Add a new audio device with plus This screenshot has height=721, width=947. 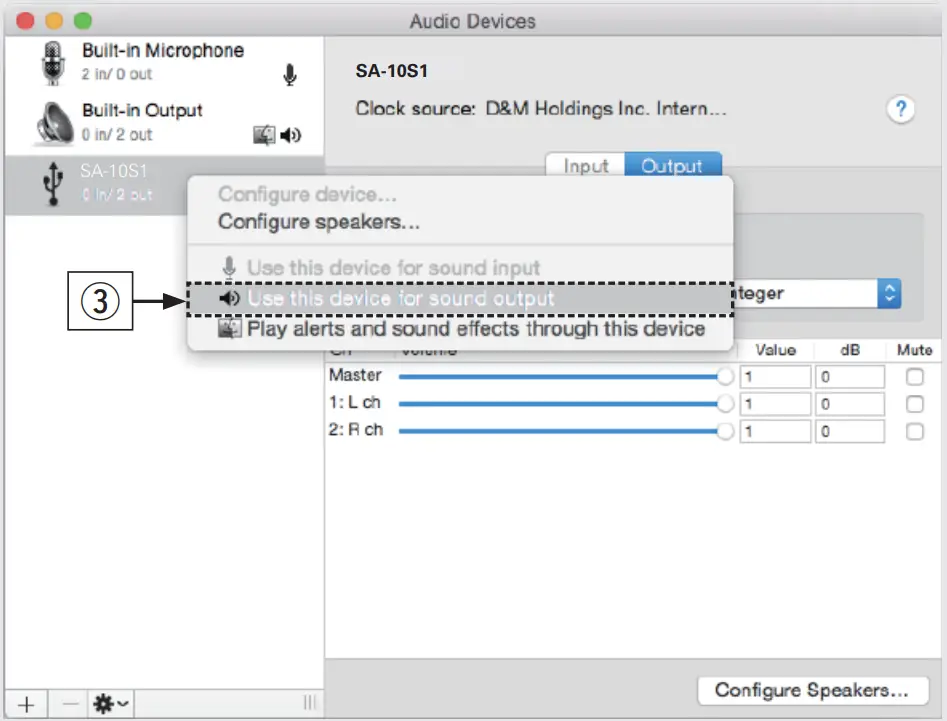[x=26, y=704]
